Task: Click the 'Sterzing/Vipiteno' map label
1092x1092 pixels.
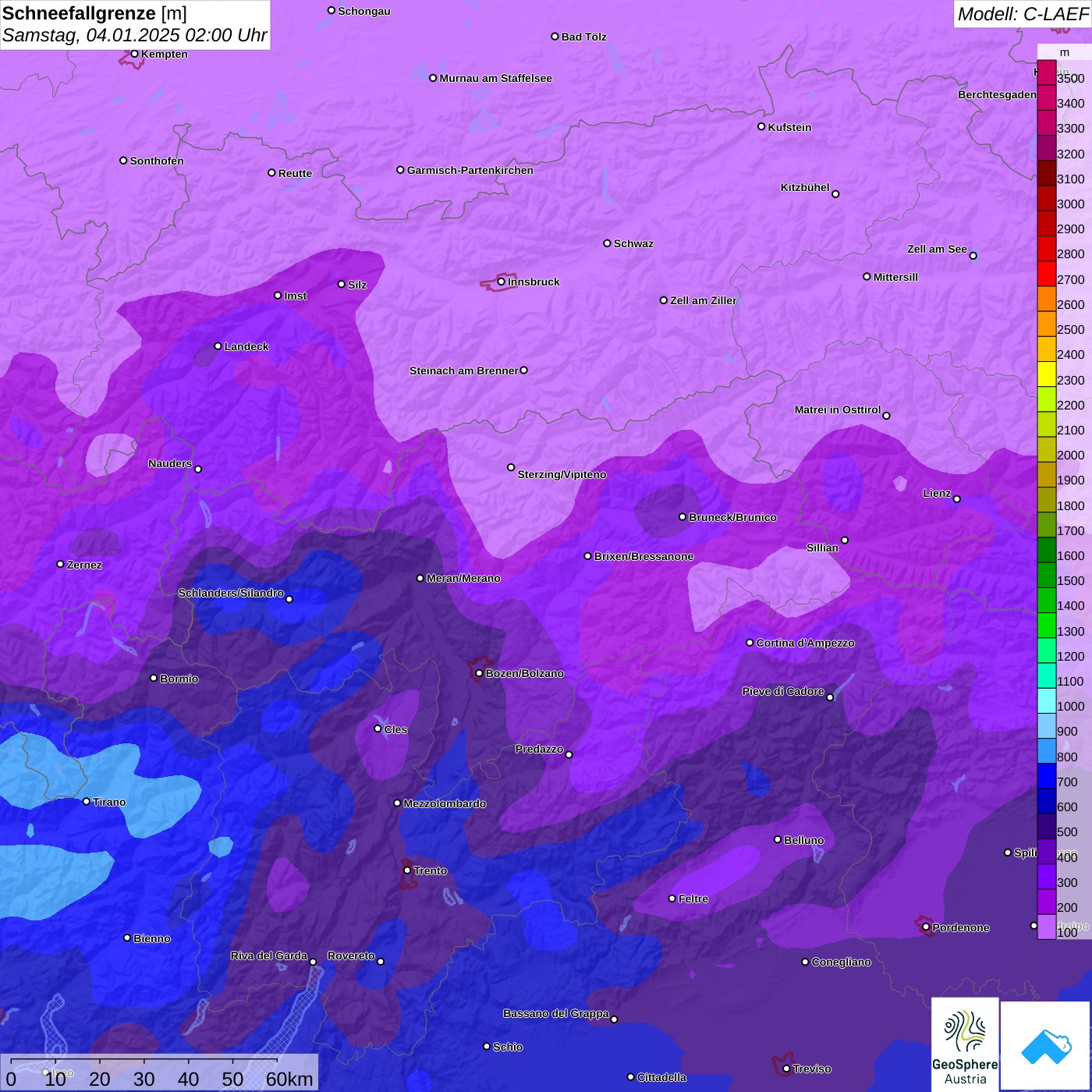Action: pos(562,474)
